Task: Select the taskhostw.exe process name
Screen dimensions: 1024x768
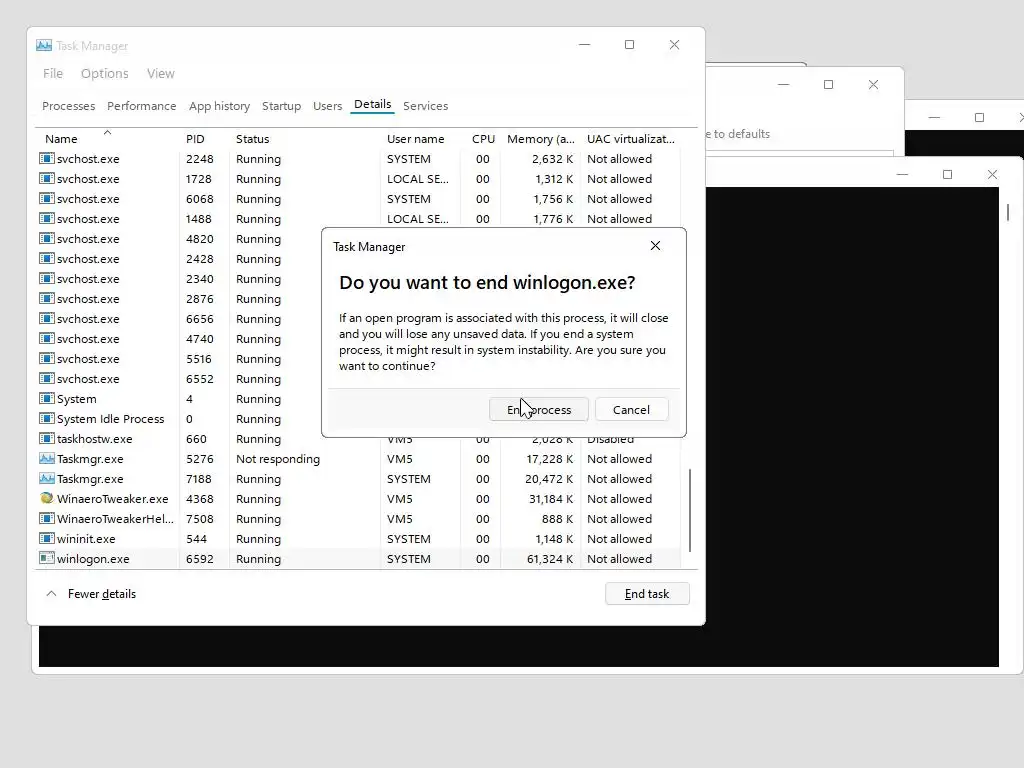Action: [94, 439]
